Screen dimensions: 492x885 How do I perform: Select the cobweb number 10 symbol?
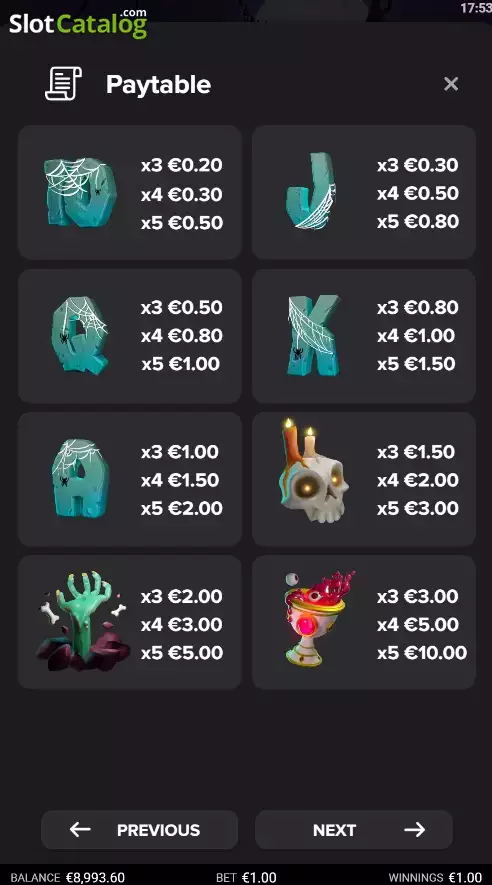tap(80, 192)
